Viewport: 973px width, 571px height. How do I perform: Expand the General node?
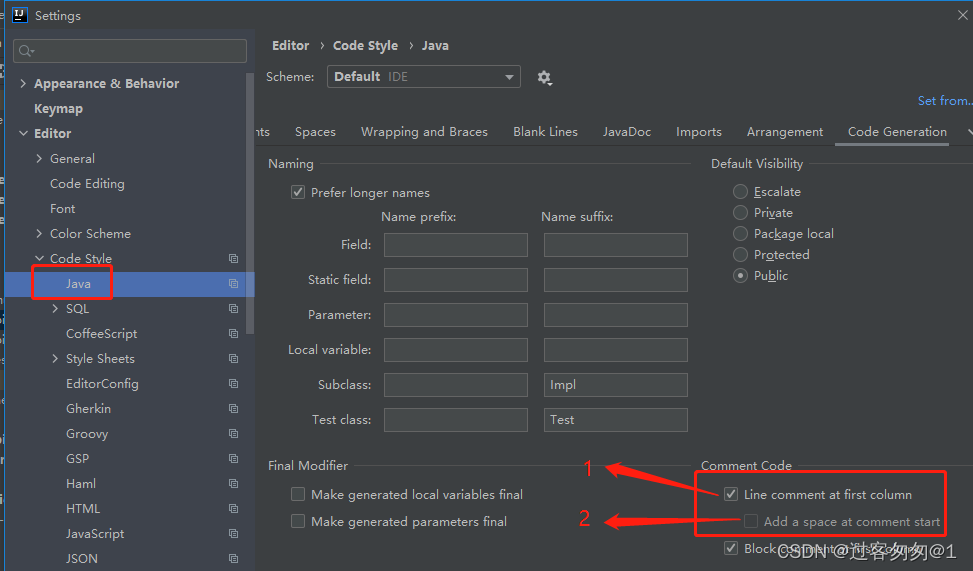pyautogui.click(x=39, y=158)
